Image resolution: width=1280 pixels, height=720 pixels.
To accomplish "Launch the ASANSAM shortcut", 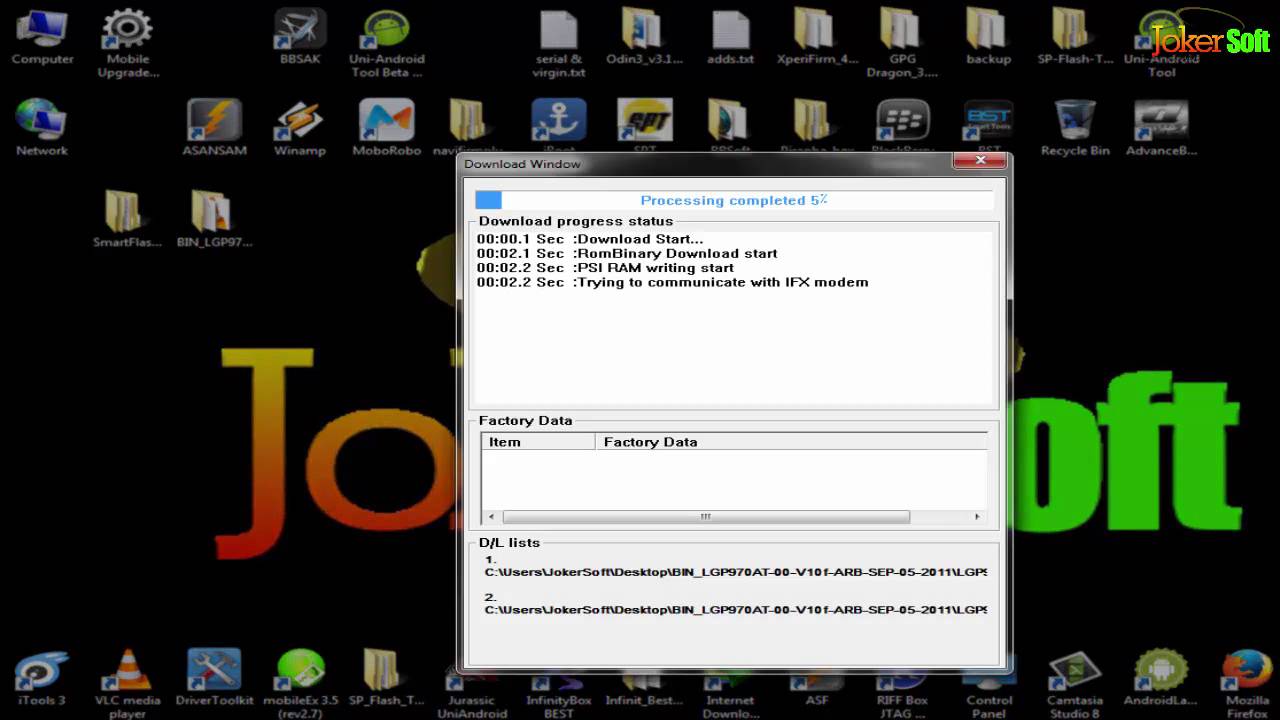I will (214, 127).
